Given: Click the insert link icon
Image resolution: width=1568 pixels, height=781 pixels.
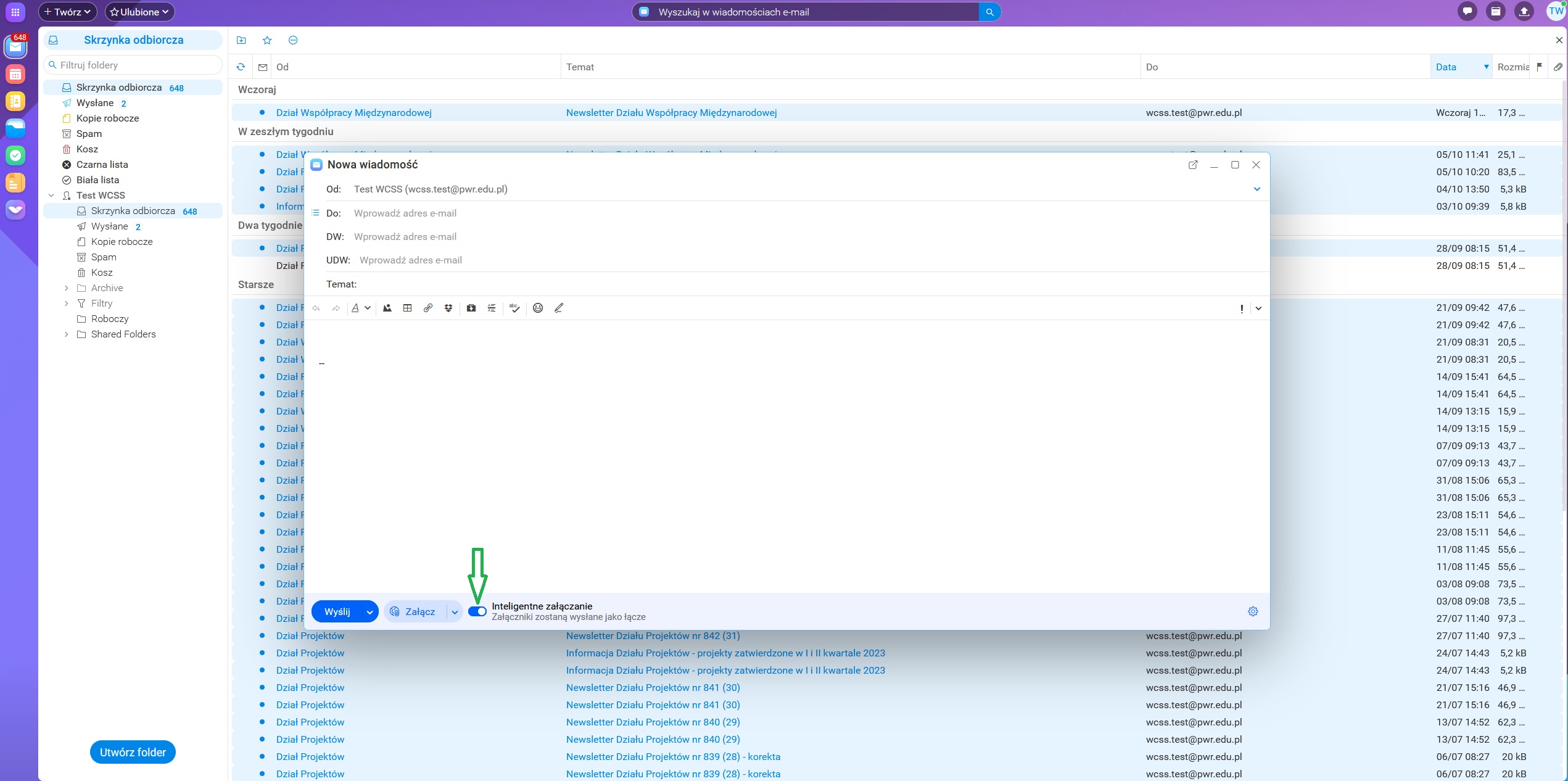Looking at the screenshot, I should (x=427, y=308).
